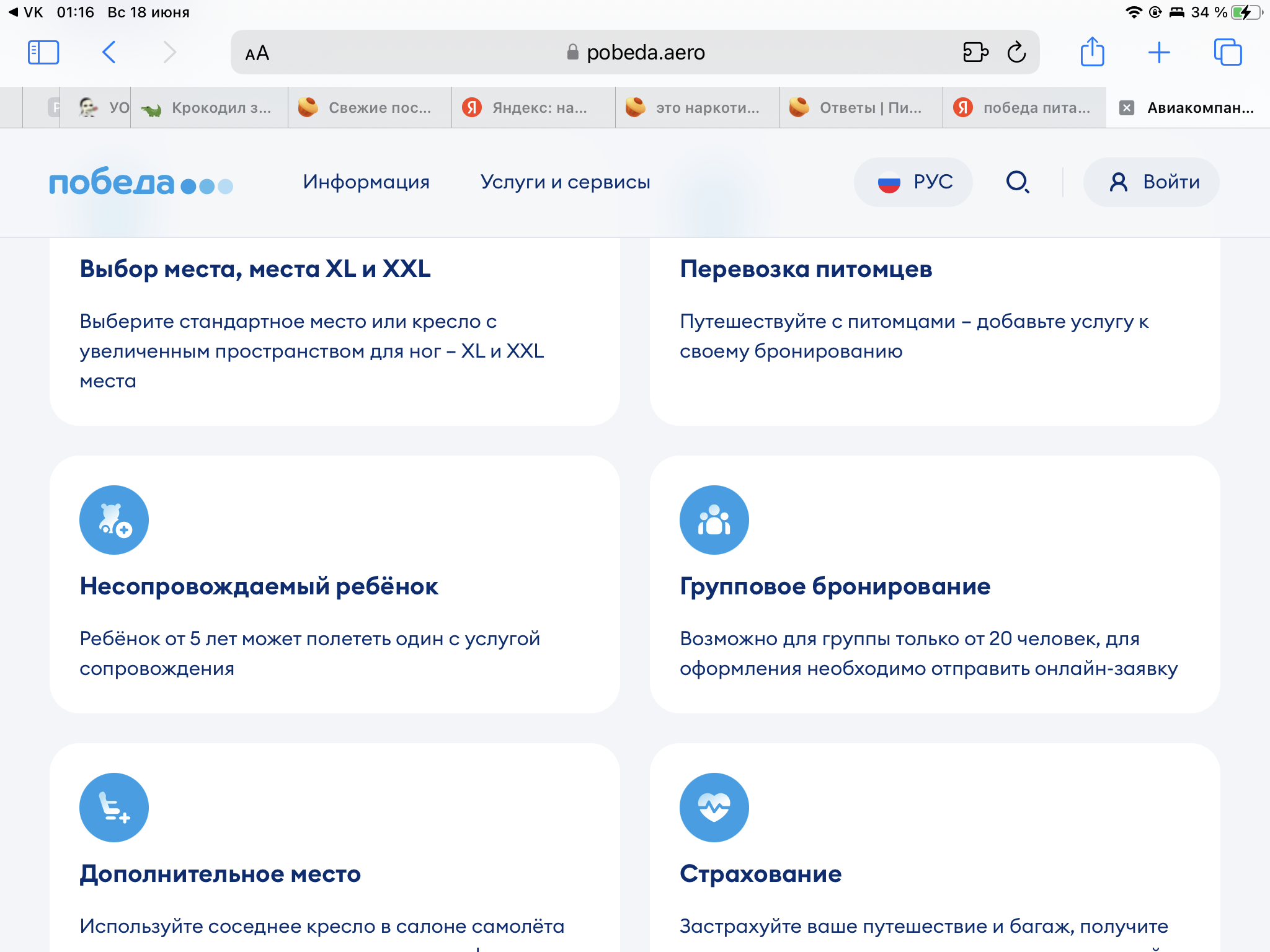Show all open tabs overview
This screenshot has width=1270, height=952.
click(1227, 53)
